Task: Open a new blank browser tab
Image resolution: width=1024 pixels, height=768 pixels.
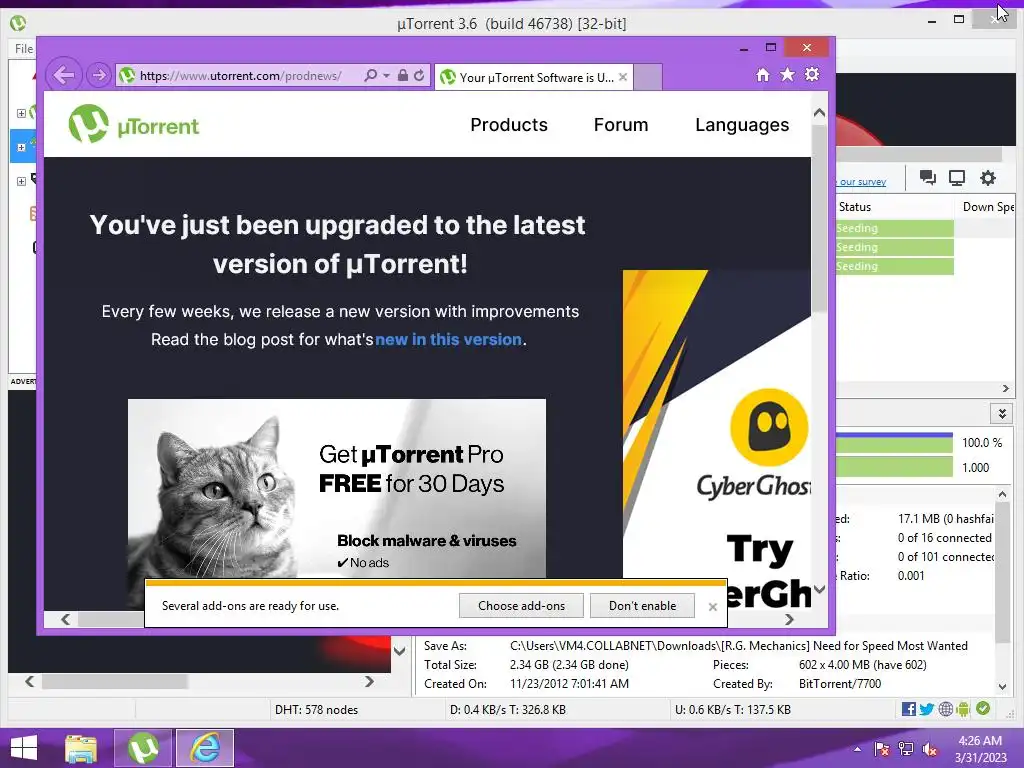Action: [x=648, y=77]
